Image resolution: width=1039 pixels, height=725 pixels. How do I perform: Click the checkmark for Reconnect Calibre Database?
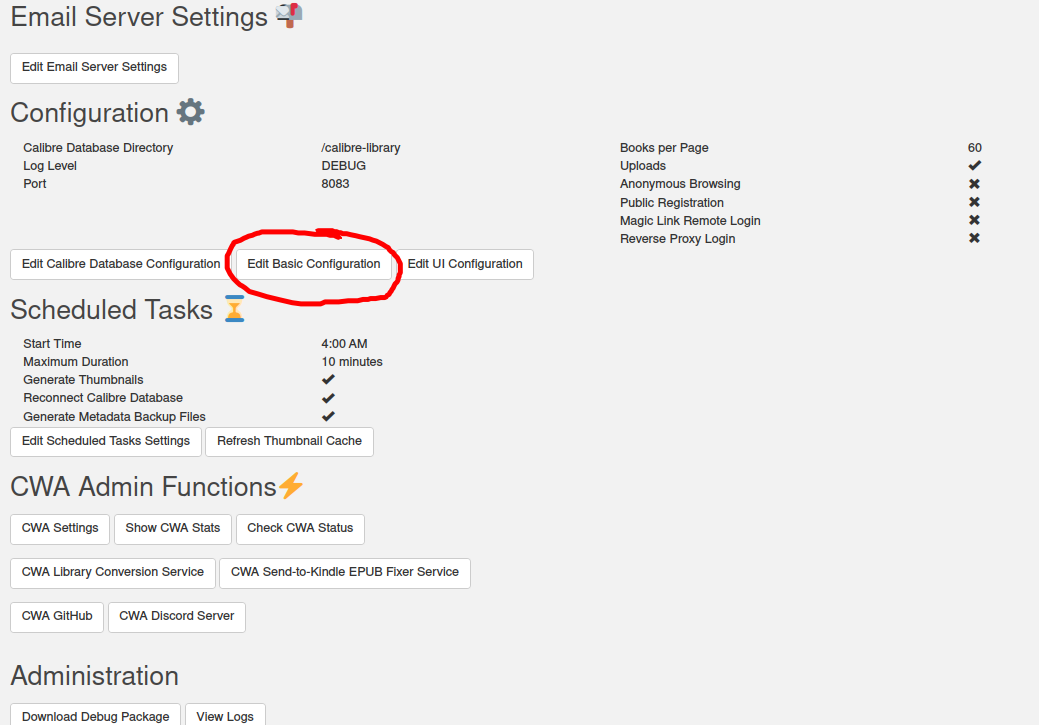point(328,398)
